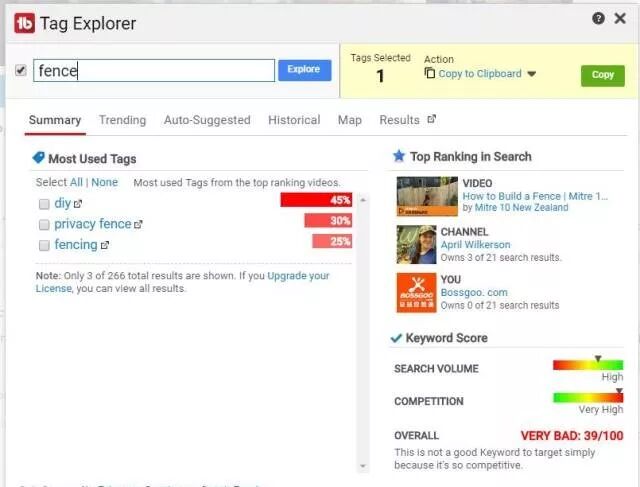Open the diy tag link
This screenshot has width=640, height=487.
click(x=63, y=203)
